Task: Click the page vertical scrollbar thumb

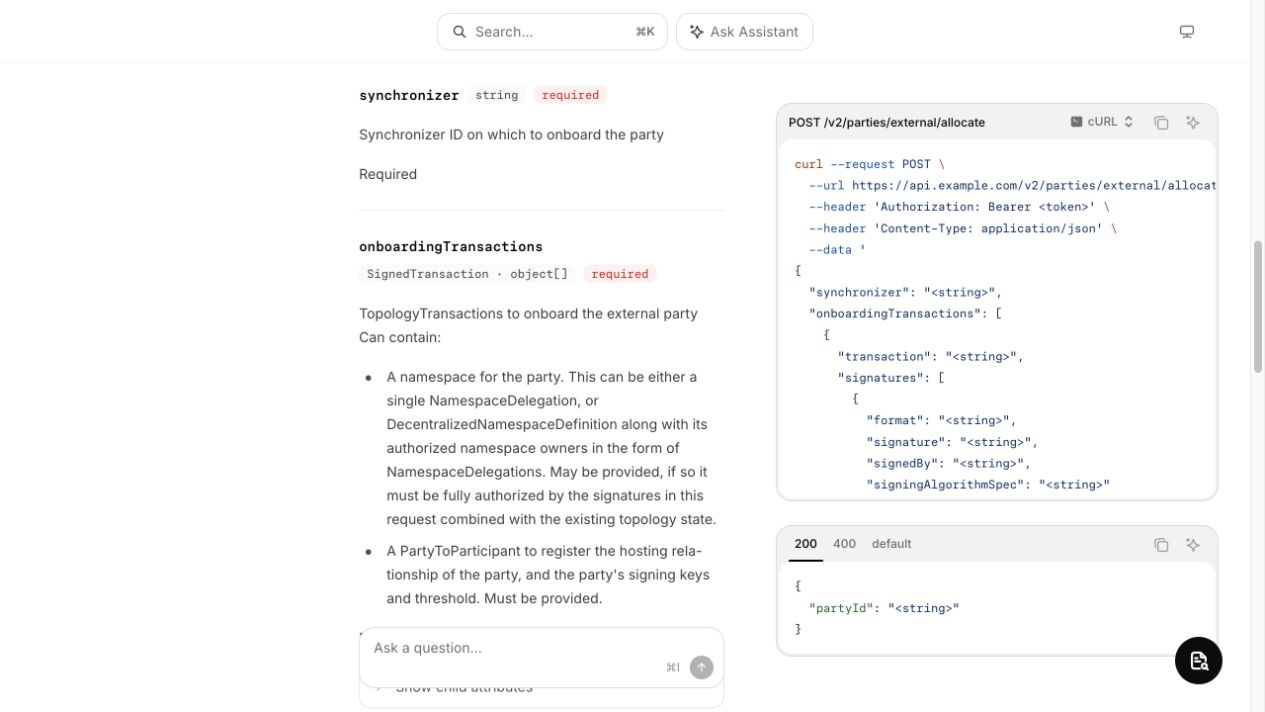Action: click(x=1258, y=307)
